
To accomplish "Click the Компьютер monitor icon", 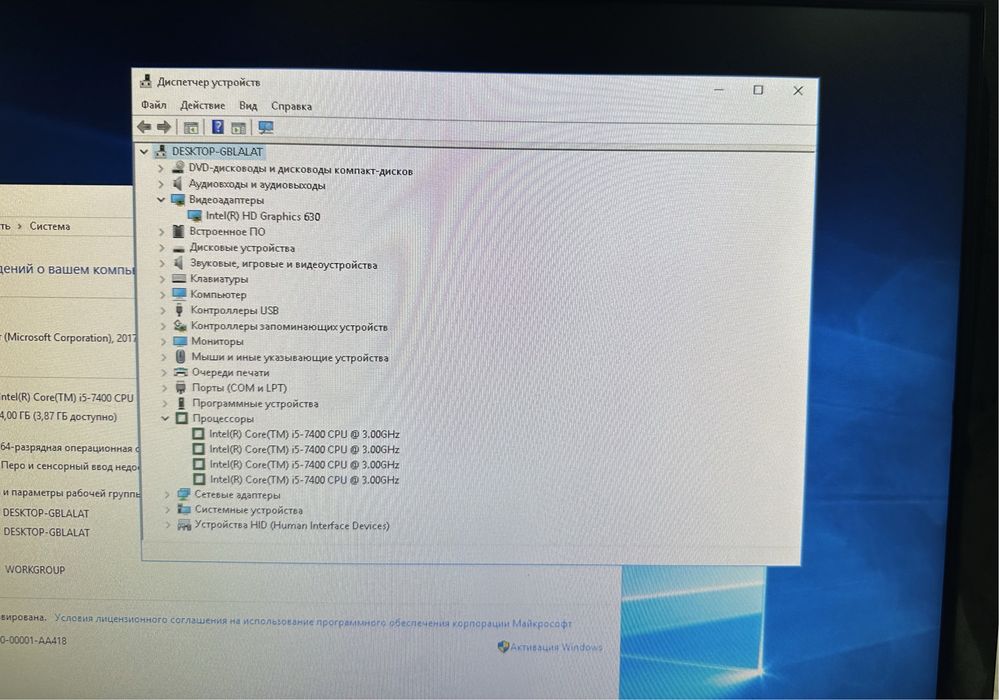I will (179, 294).
